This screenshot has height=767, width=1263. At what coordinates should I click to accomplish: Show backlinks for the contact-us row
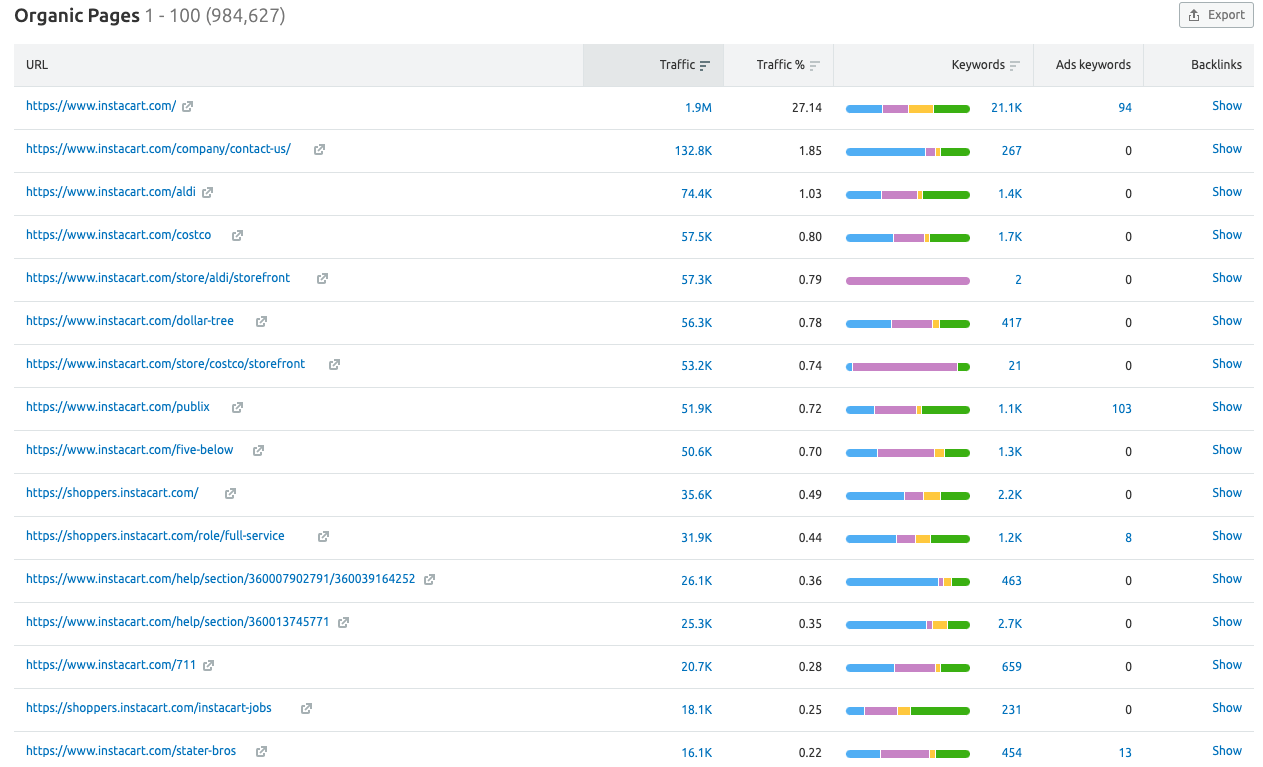coord(1227,149)
